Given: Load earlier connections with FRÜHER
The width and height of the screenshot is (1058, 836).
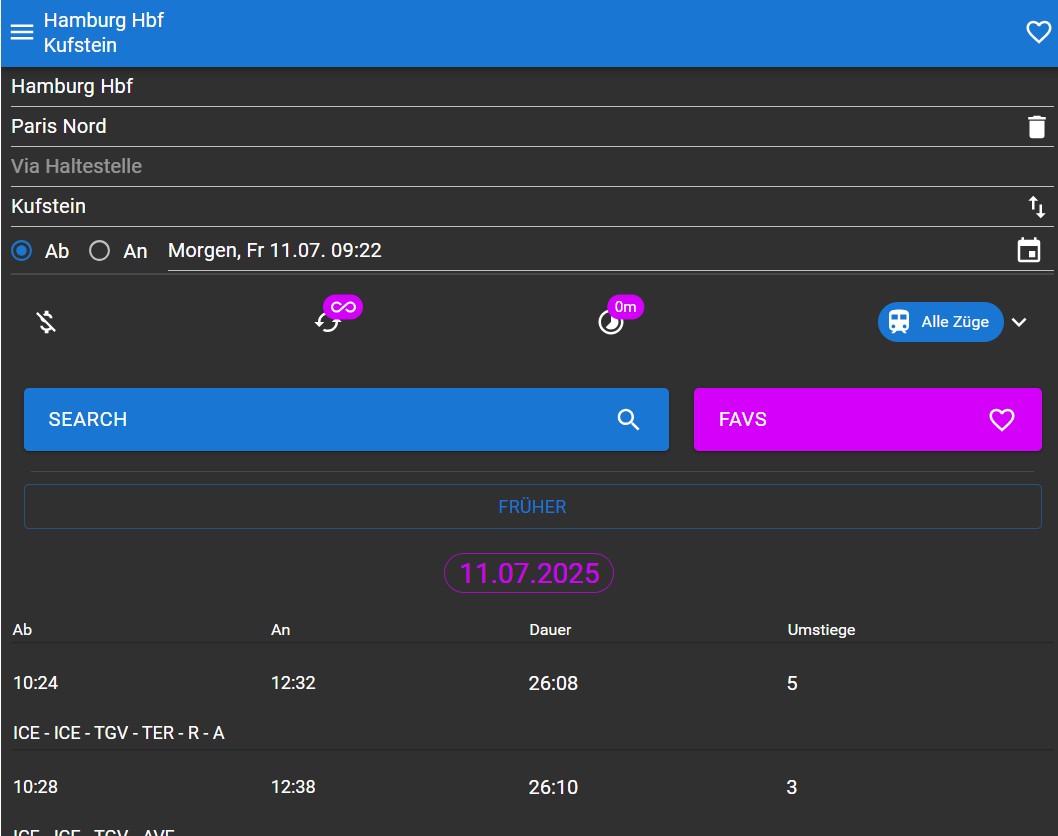Looking at the screenshot, I should click(532, 506).
